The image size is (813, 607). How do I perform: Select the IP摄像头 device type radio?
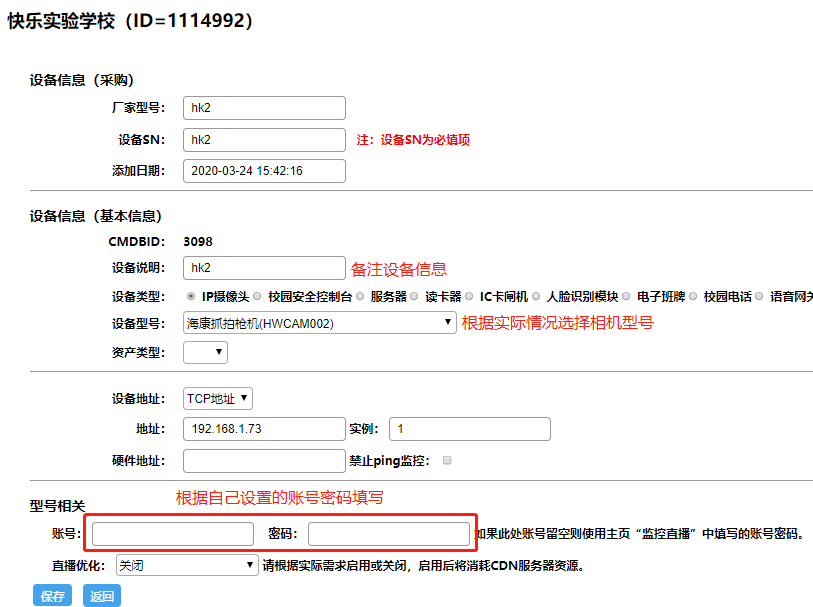[191, 297]
